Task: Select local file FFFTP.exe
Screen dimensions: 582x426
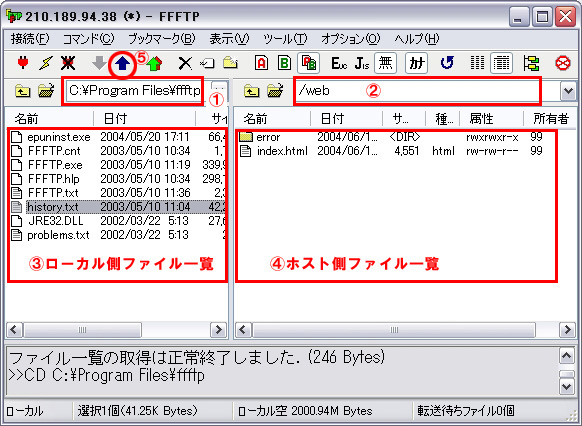Action: click(55, 165)
